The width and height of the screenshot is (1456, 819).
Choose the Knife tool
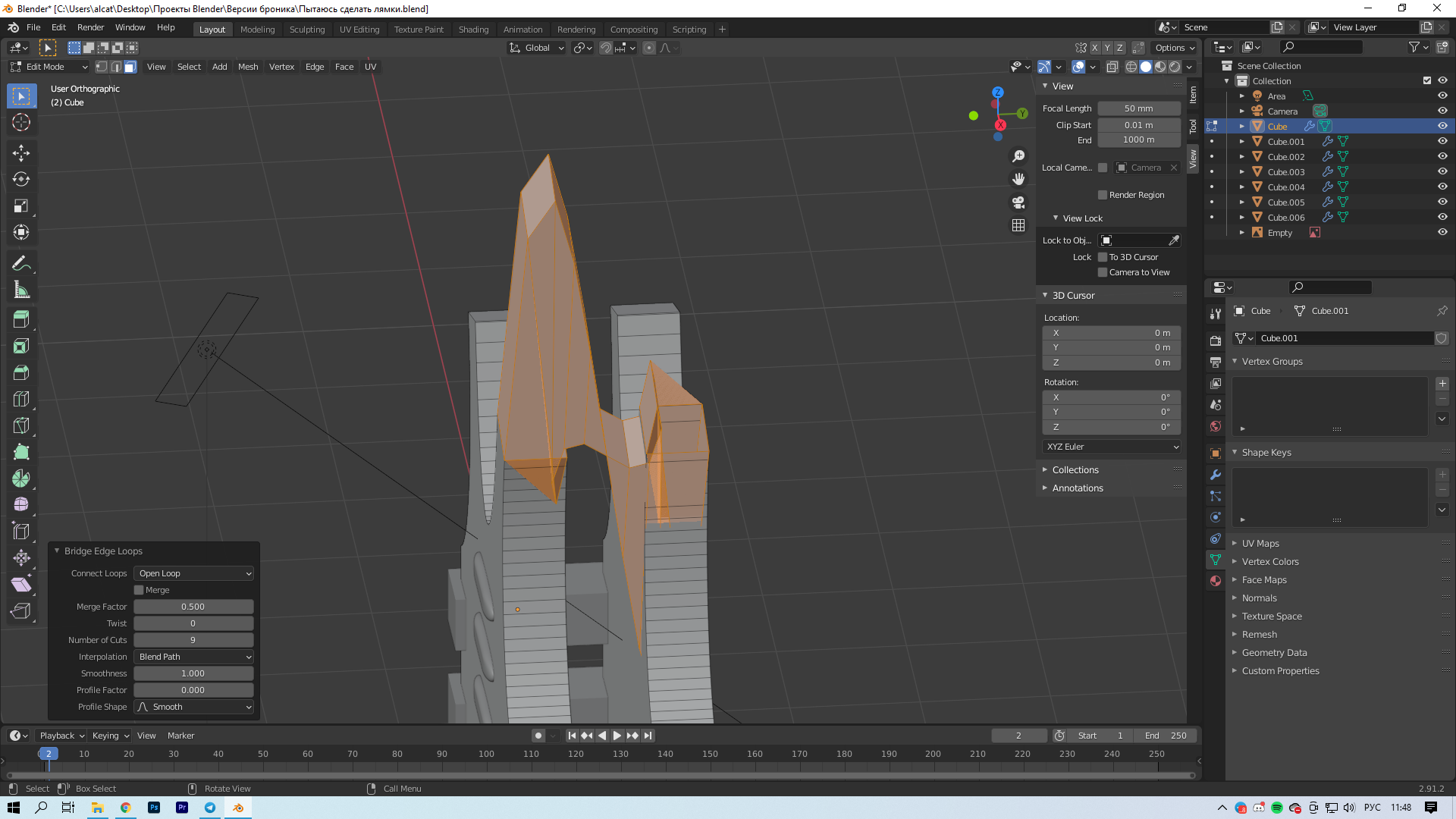[x=21, y=425]
